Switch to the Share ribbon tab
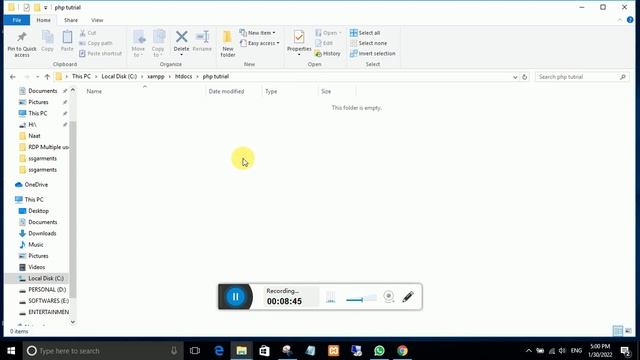This screenshot has height=360, width=640. click(x=71, y=20)
